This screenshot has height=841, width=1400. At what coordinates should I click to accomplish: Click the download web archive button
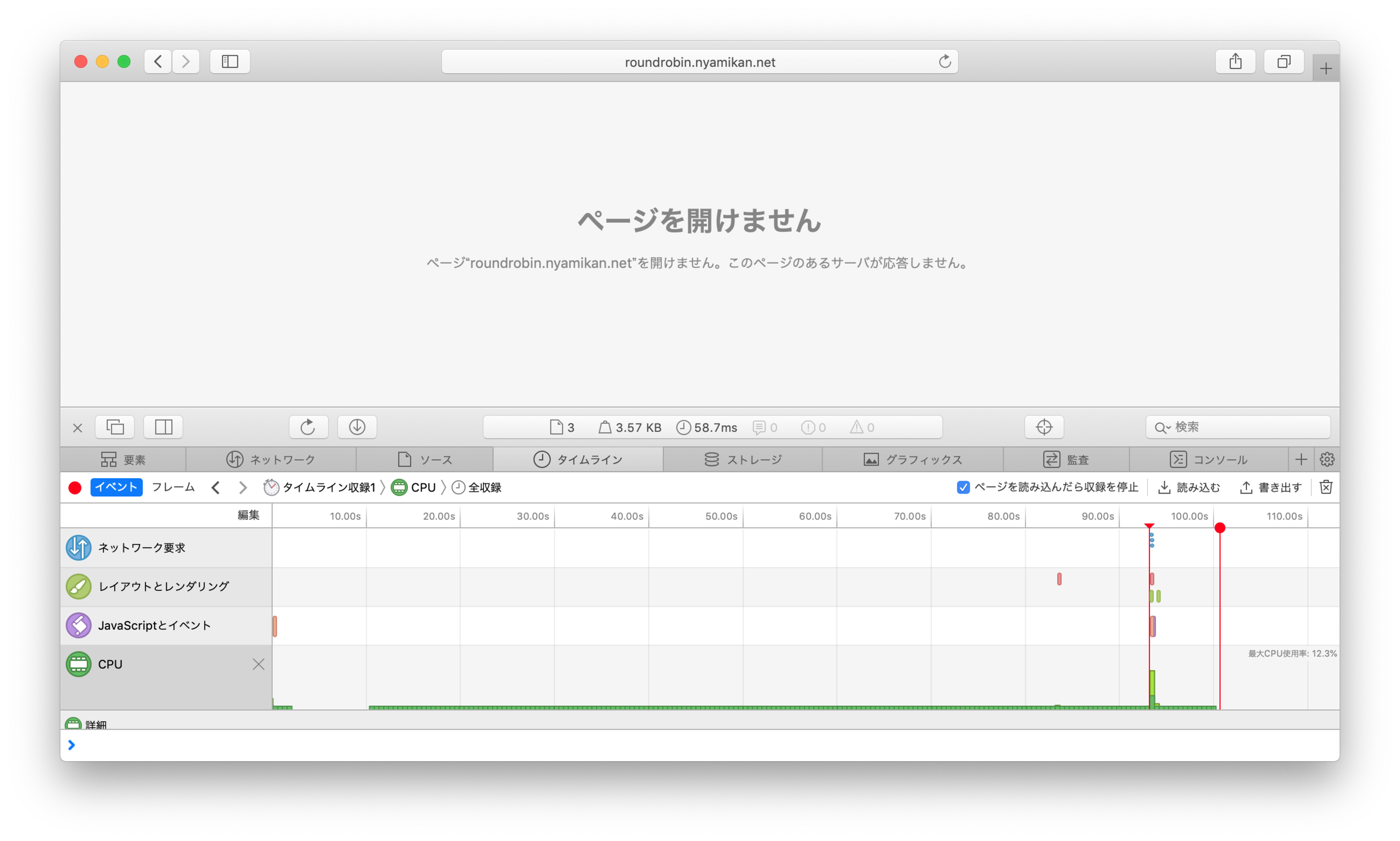pos(357,427)
